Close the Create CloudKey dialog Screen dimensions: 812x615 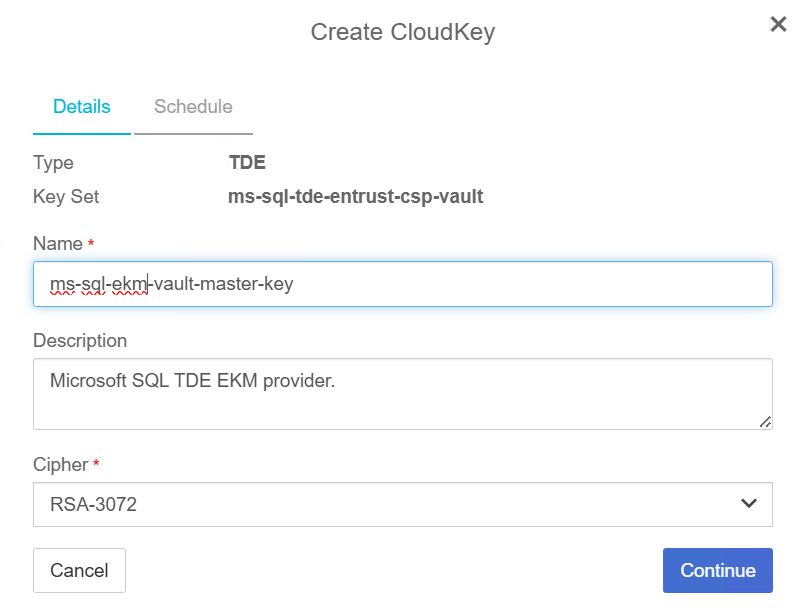[778, 24]
